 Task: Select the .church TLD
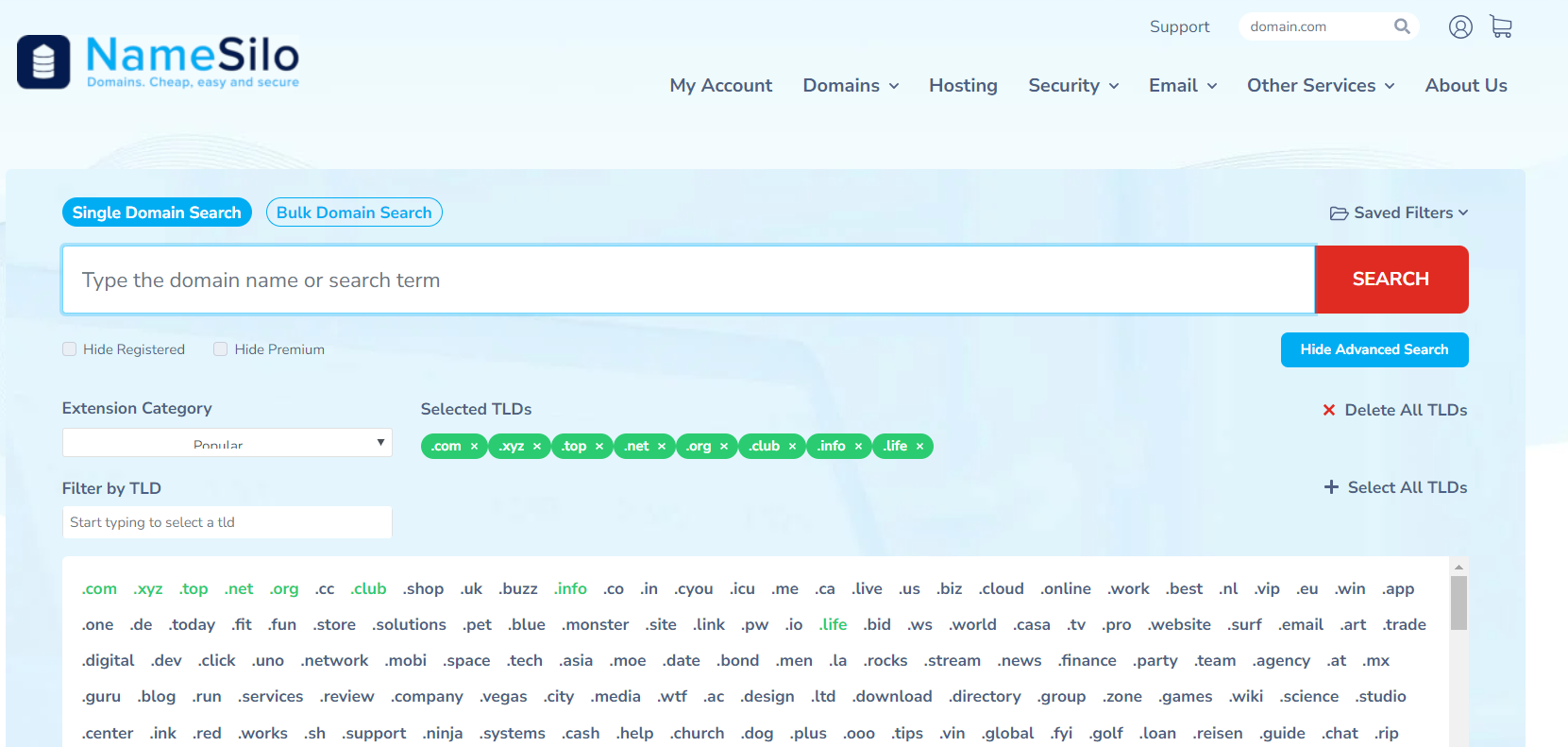tap(697, 733)
